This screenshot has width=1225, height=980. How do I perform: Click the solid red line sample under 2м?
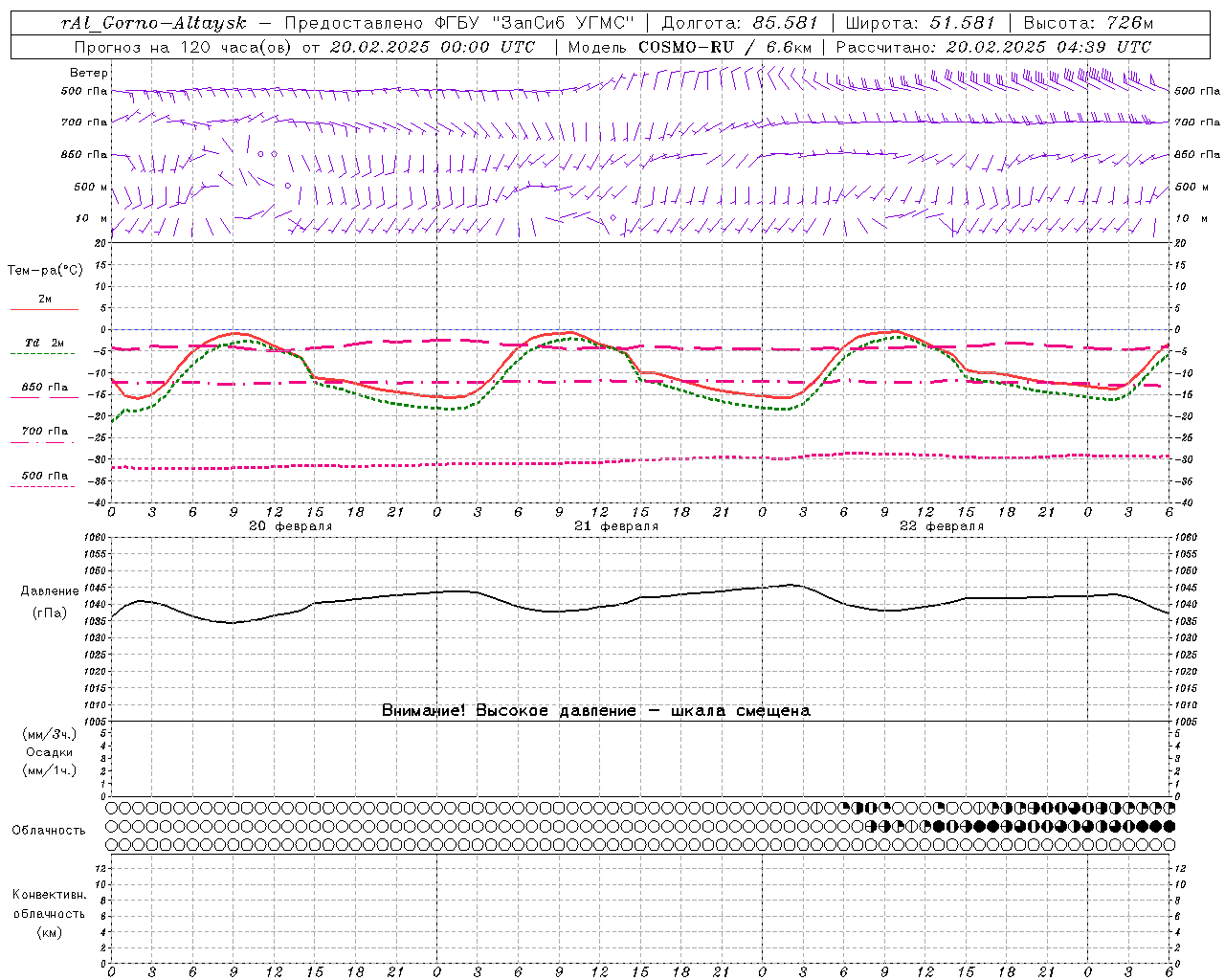[44, 309]
